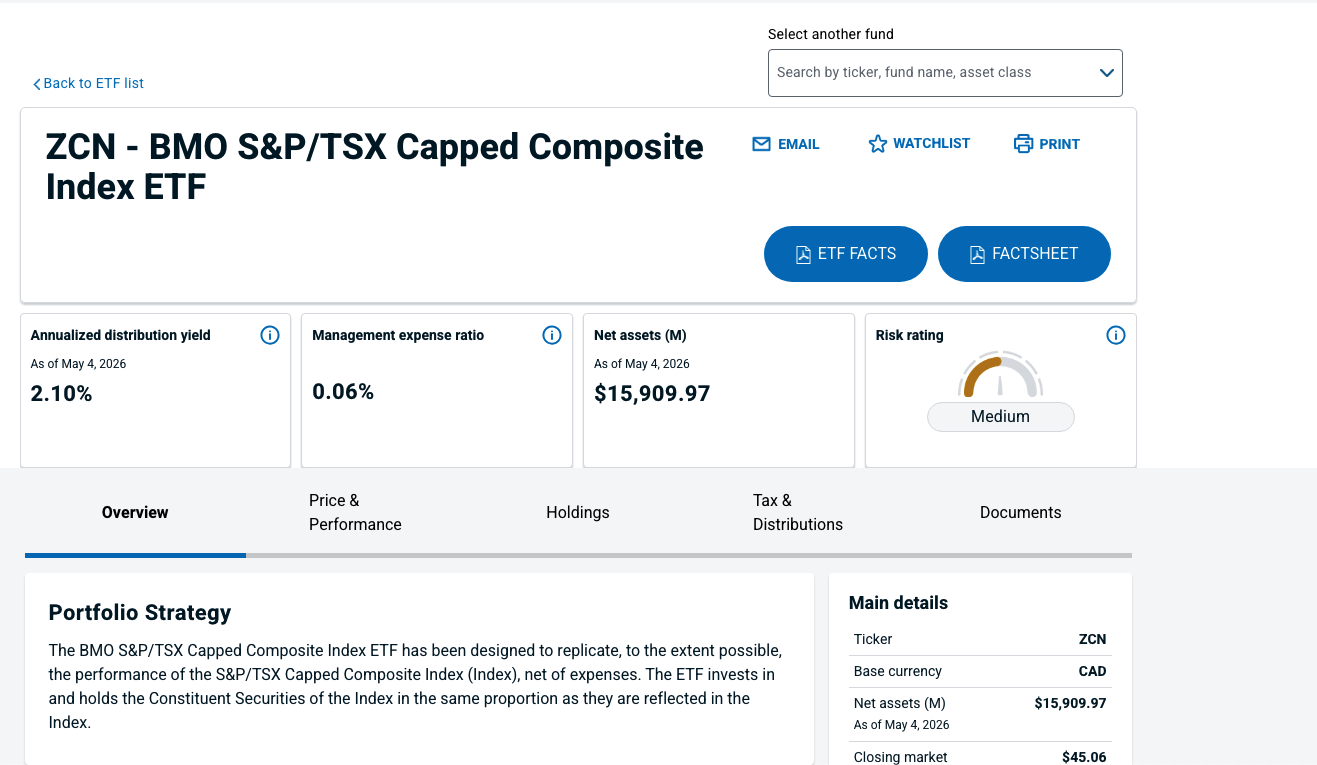Go to Tax & Distributions tab
The height and width of the screenshot is (765, 1317).
point(798,512)
